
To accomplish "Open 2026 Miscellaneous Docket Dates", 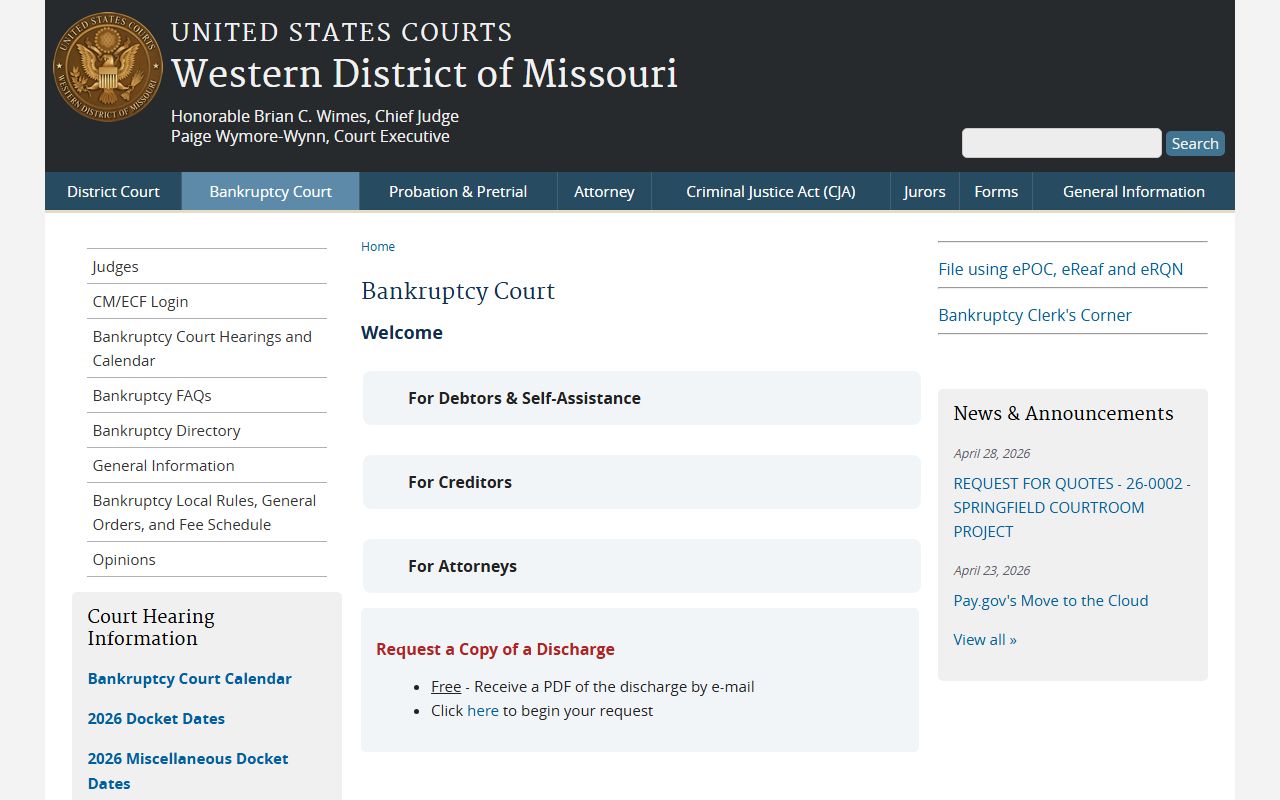I will coord(188,771).
